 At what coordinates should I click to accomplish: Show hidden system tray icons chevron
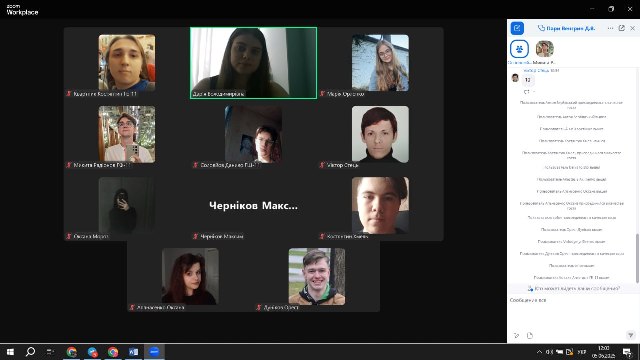click(x=539, y=352)
